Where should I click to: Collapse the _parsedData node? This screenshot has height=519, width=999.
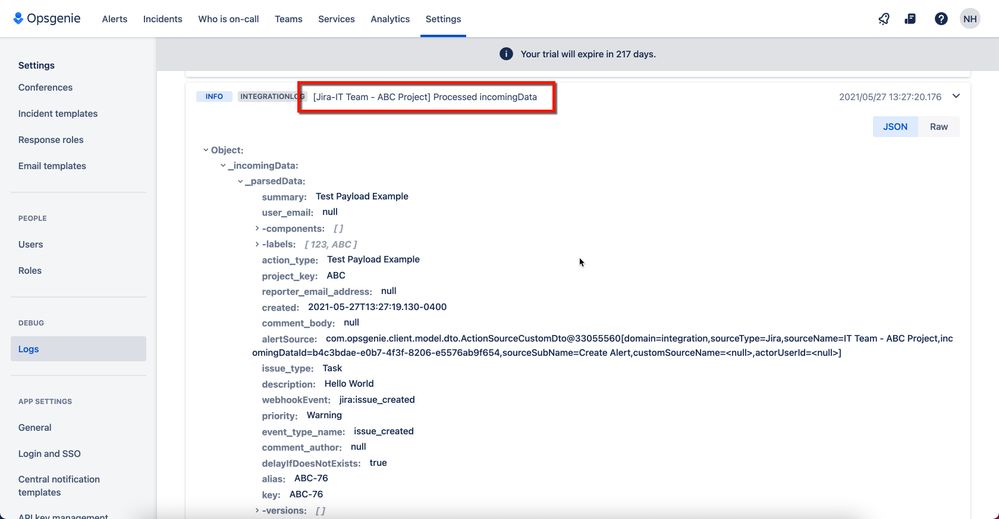[x=240, y=181]
